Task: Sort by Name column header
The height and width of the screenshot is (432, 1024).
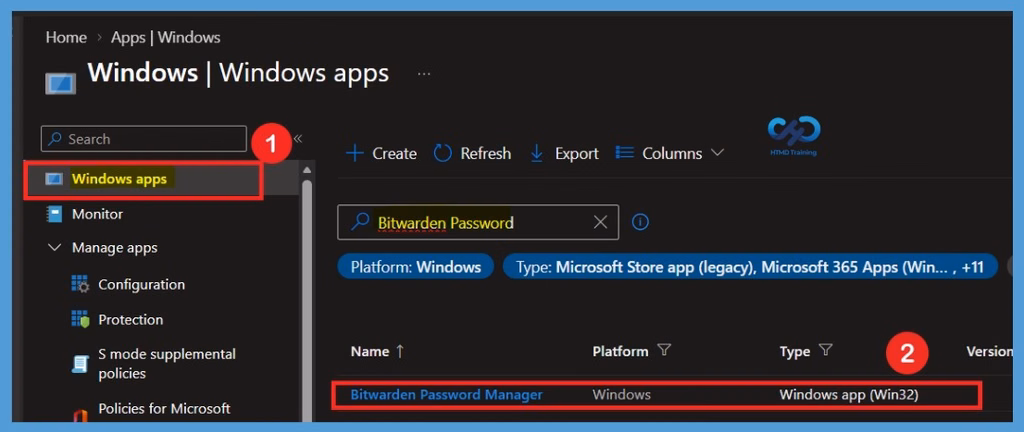Action: click(x=377, y=351)
